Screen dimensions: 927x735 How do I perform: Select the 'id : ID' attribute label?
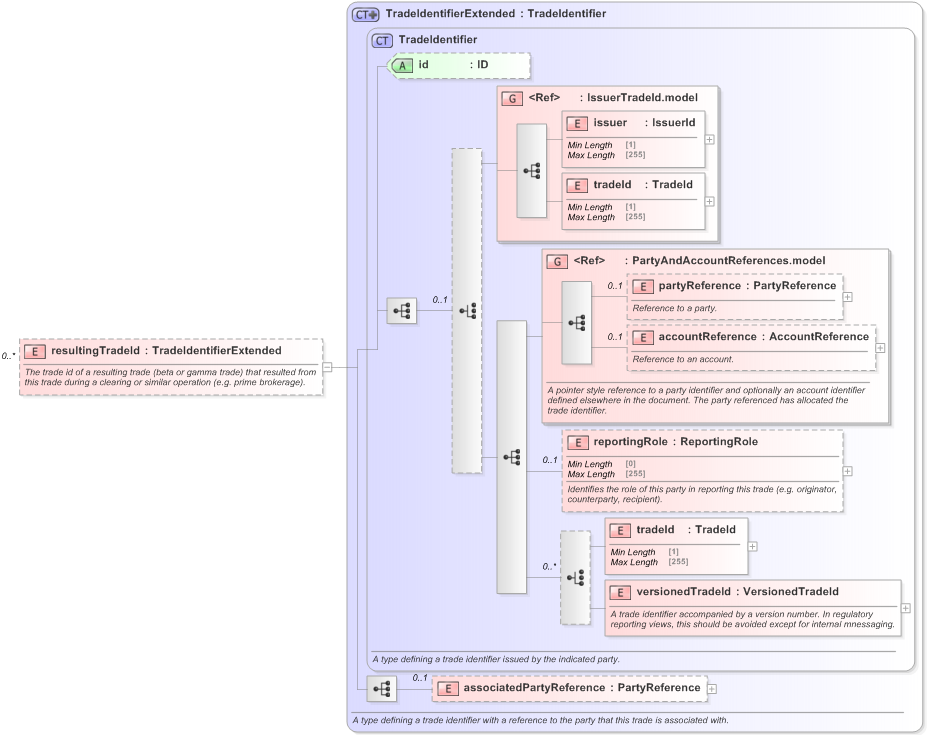(453, 64)
